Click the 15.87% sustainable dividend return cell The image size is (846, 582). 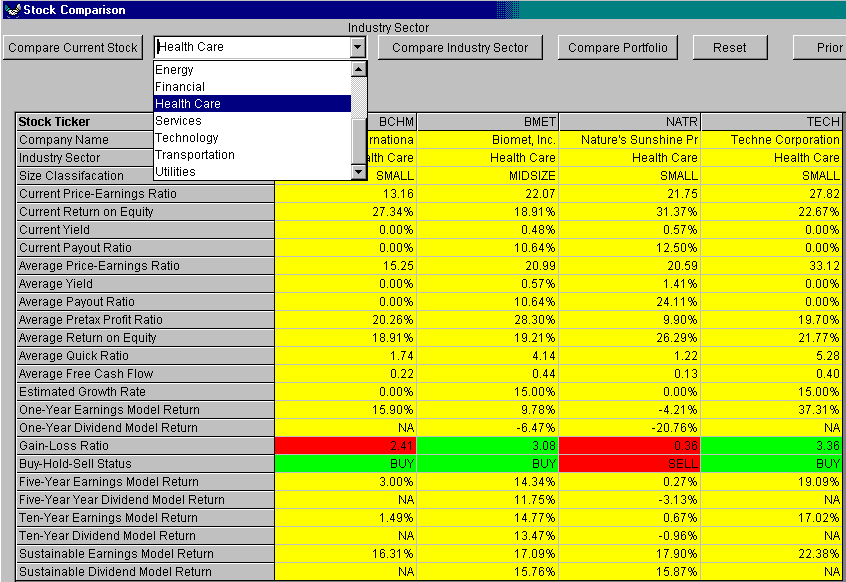(x=630, y=571)
